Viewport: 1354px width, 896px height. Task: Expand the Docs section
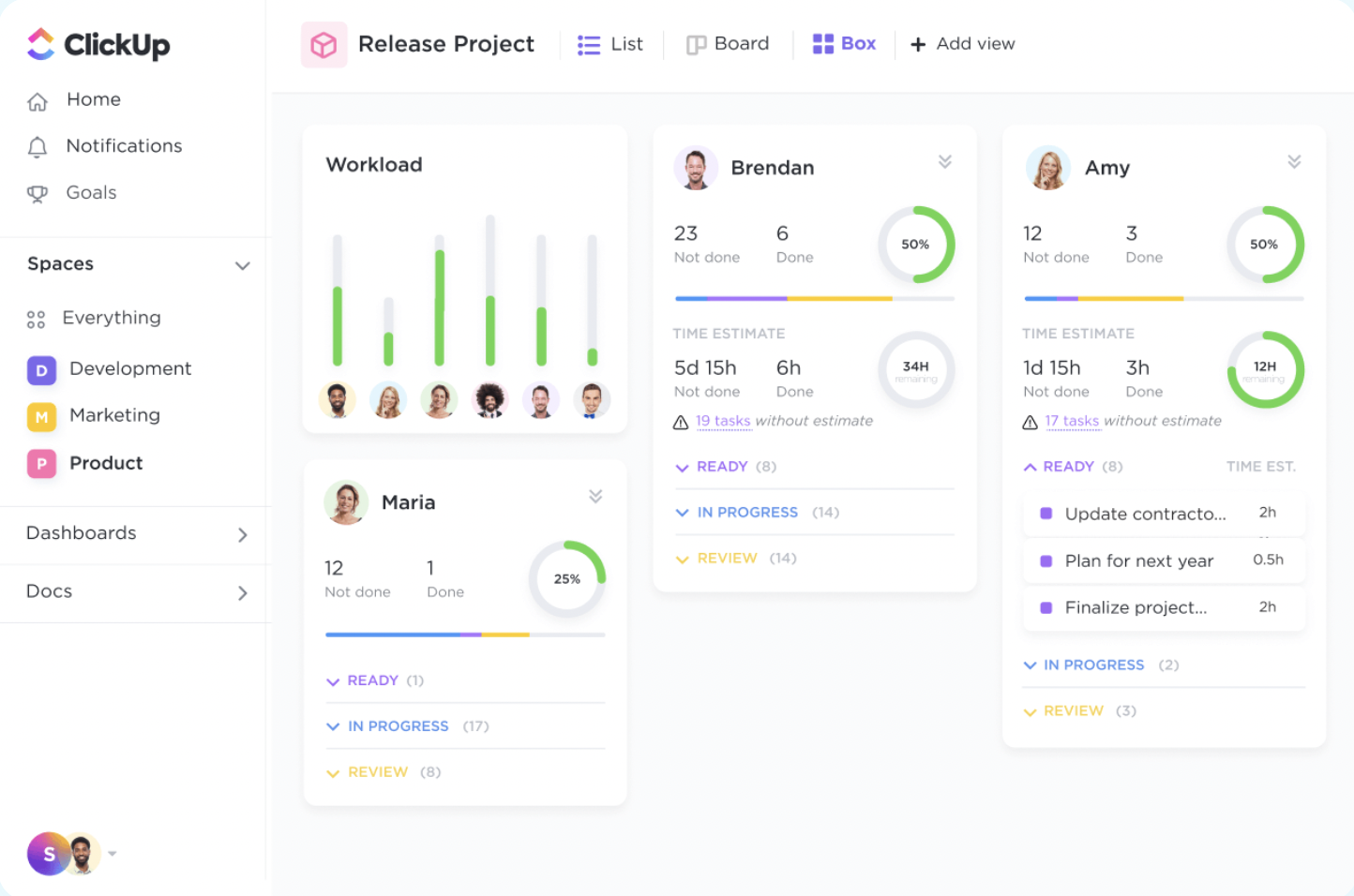point(242,592)
